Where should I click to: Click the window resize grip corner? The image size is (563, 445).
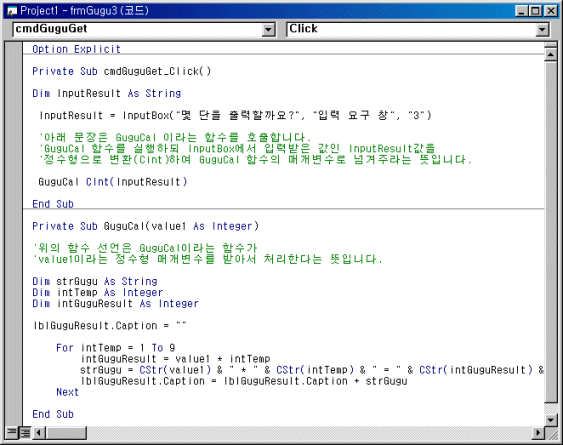(551, 433)
